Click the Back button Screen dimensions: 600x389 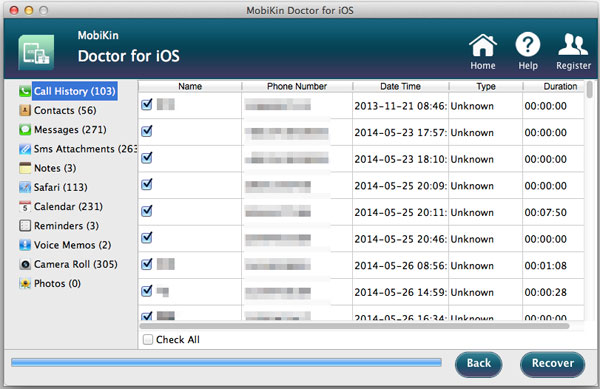tap(478, 364)
